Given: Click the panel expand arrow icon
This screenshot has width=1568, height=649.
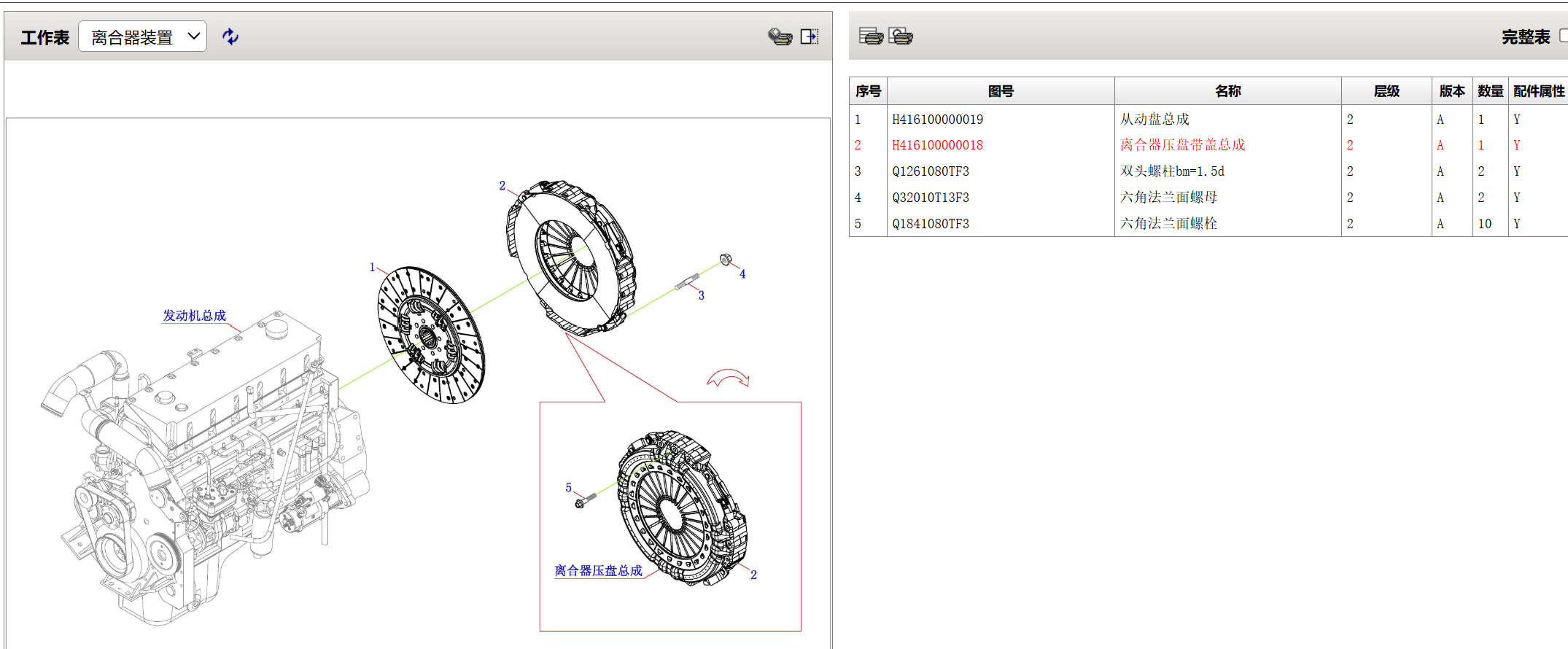Looking at the screenshot, I should click(810, 36).
